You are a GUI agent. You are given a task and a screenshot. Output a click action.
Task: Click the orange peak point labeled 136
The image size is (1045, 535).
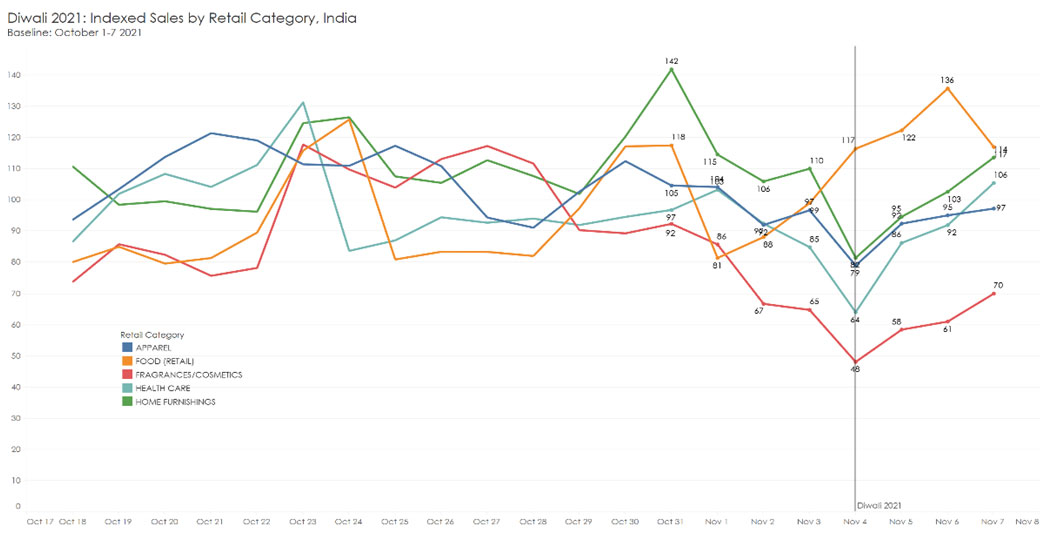tap(947, 88)
